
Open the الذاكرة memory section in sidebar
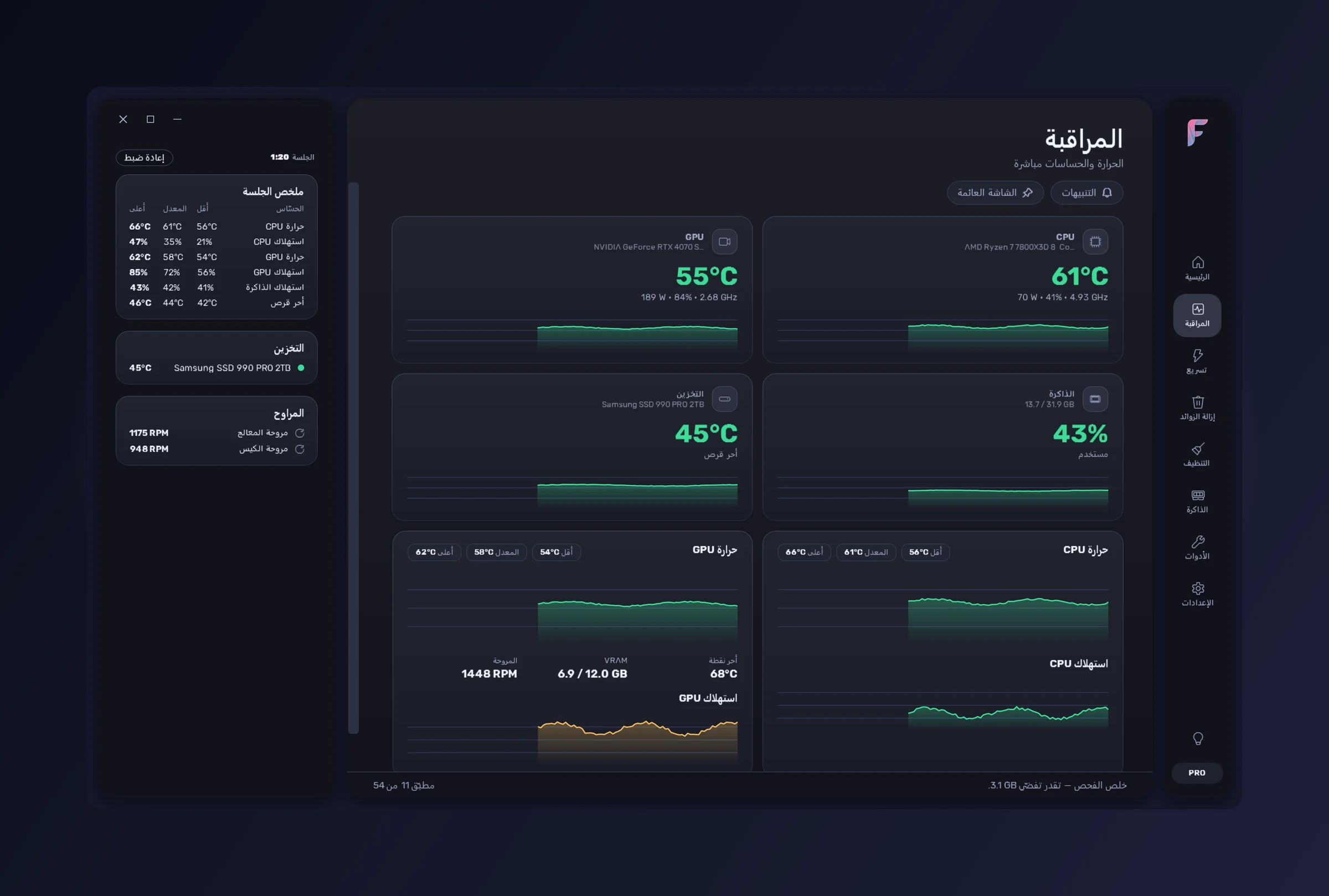tap(1197, 501)
